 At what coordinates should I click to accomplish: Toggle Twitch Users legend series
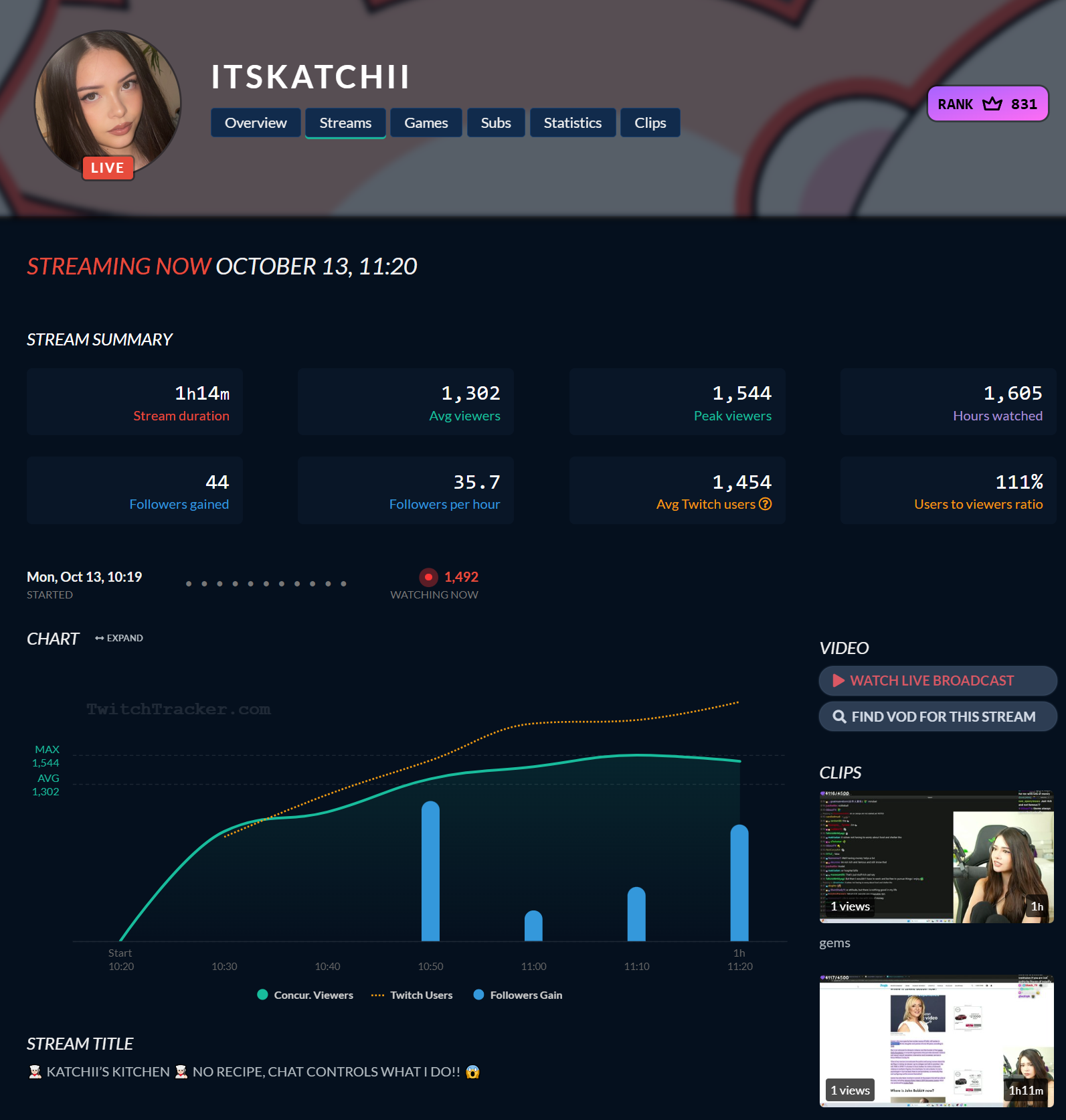point(412,995)
